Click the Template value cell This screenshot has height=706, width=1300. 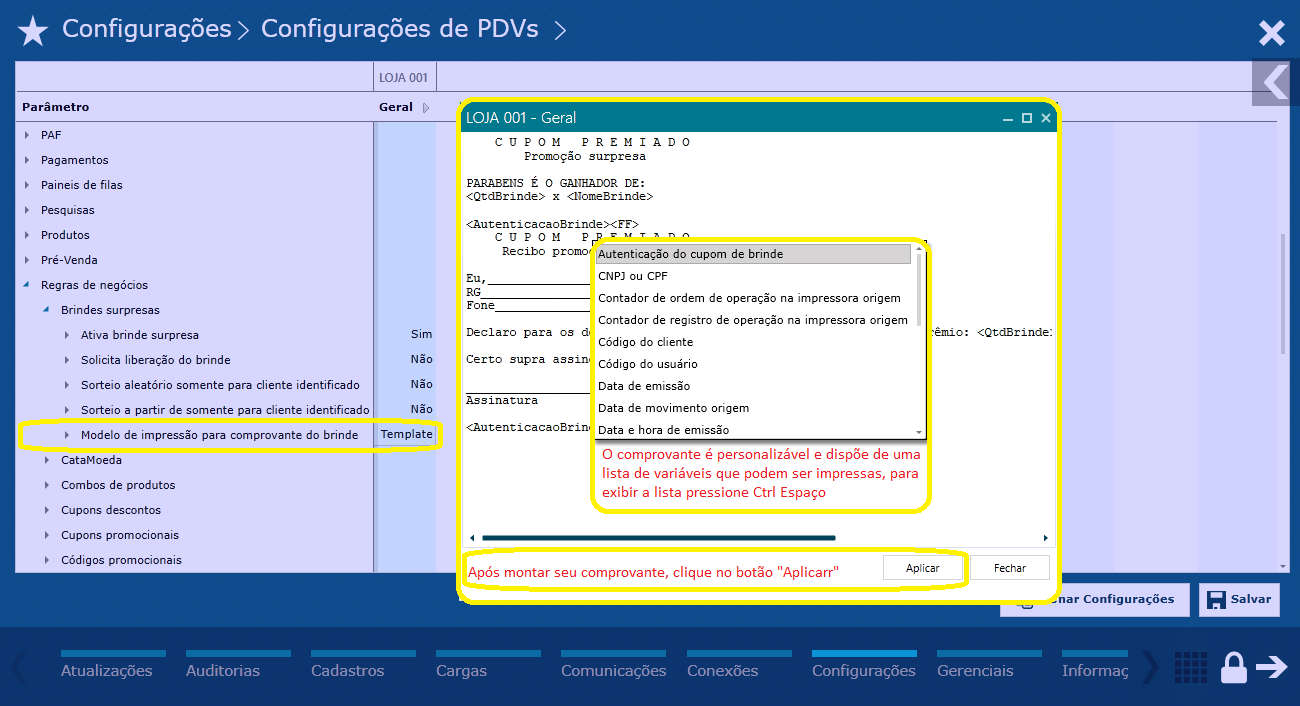[x=406, y=435]
